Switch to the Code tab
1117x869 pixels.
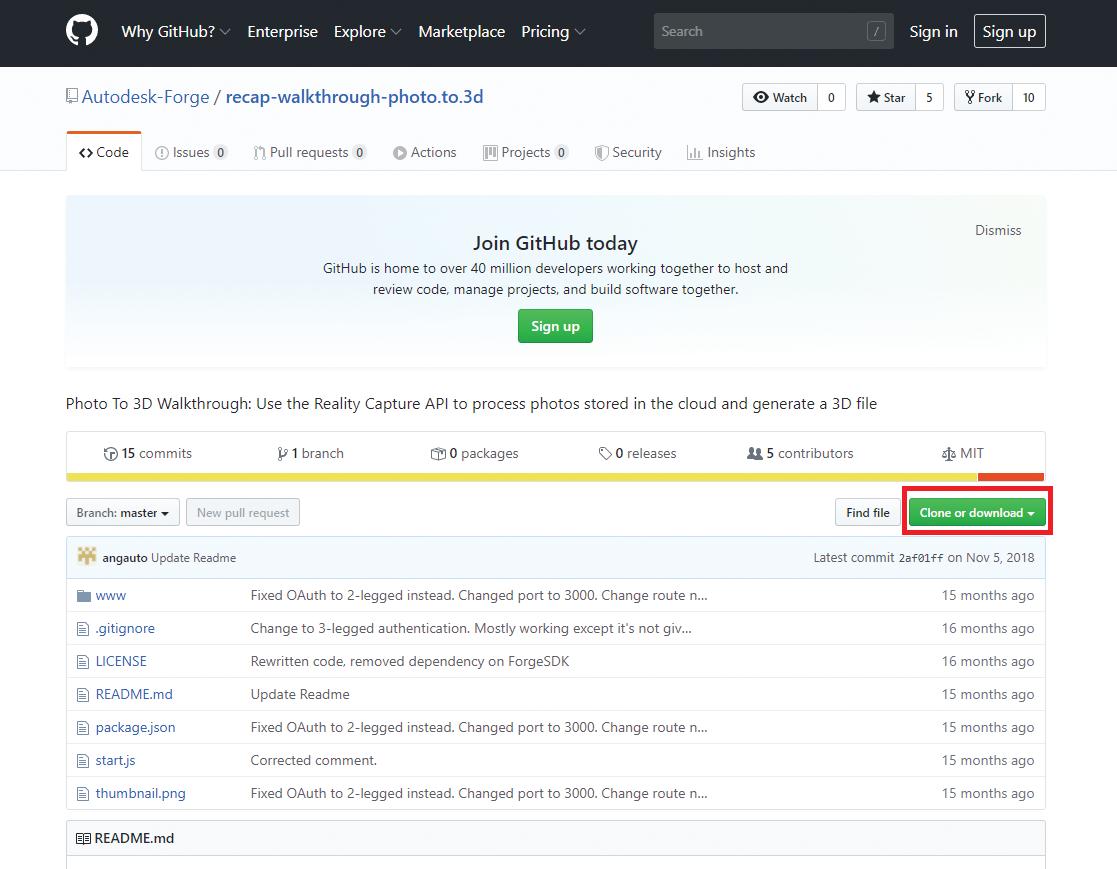point(104,152)
